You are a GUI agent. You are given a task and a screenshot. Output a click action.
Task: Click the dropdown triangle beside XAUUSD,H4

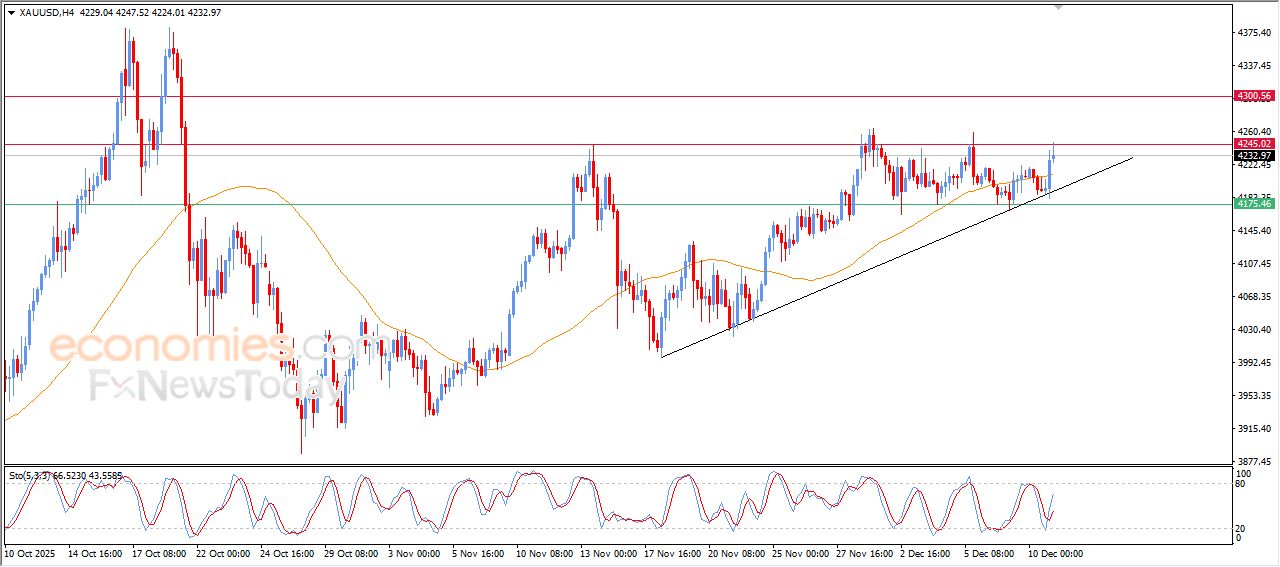(11, 13)
